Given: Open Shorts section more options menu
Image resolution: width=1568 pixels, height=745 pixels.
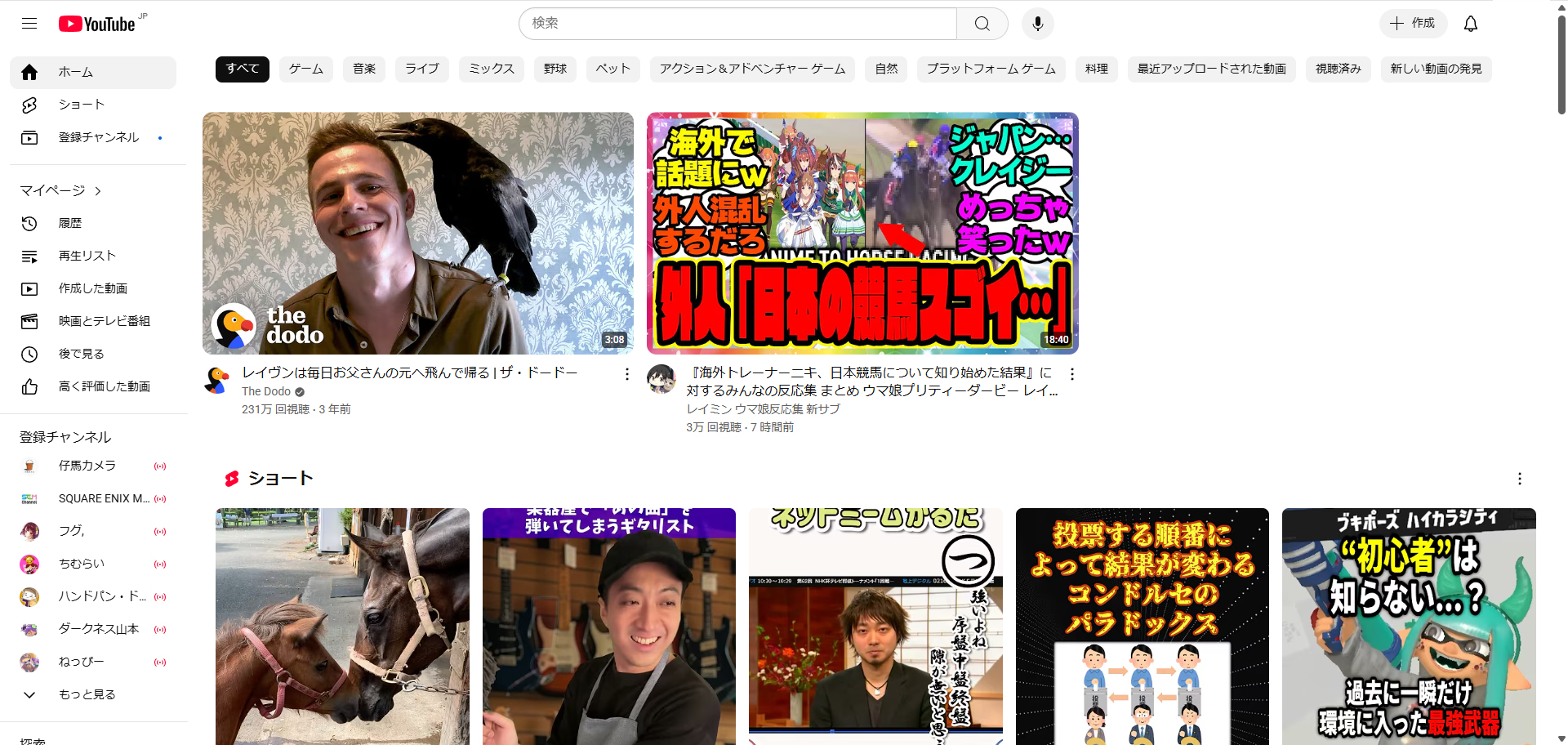Looking at the screenshot, I should 1519,479.
